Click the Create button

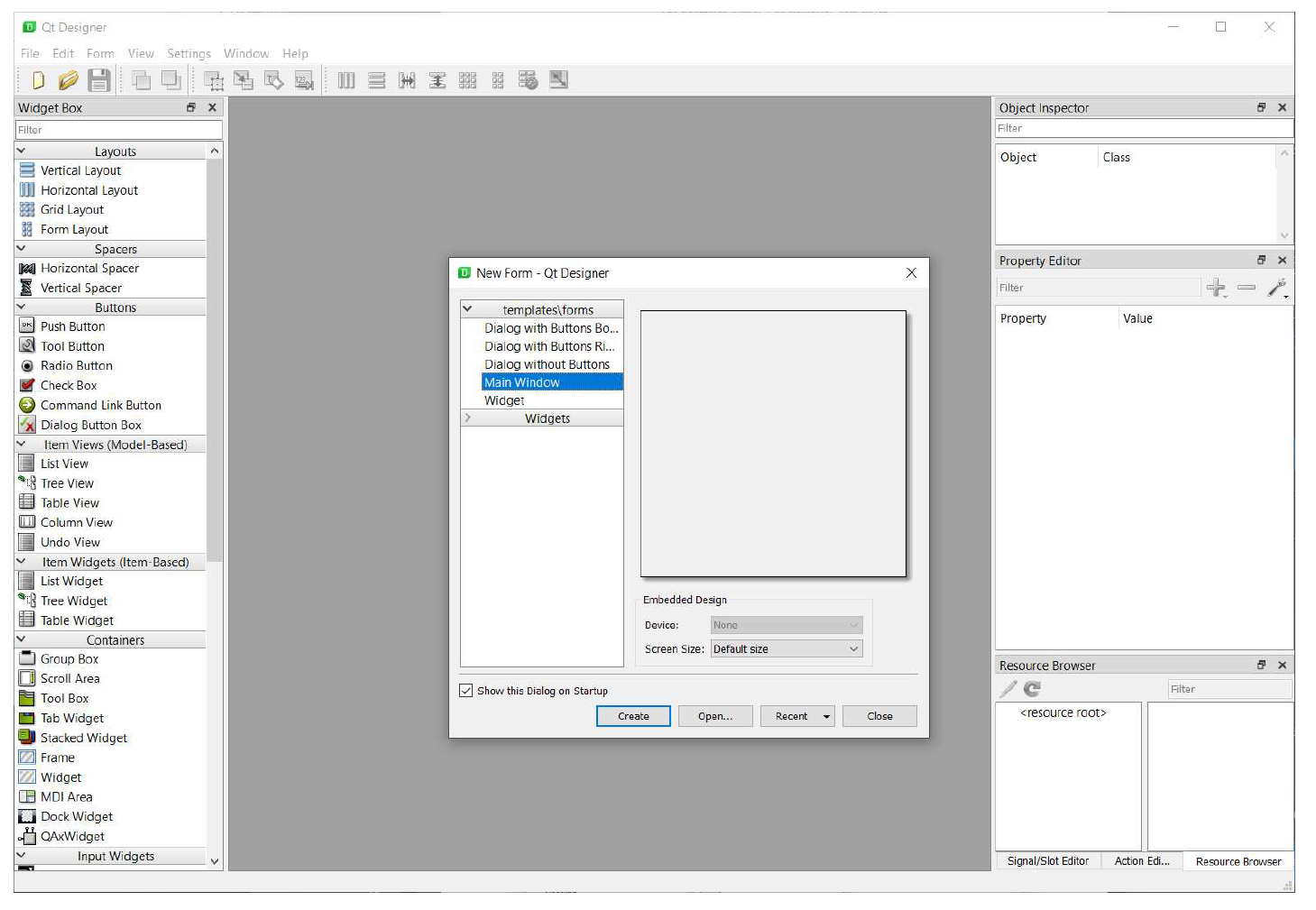633,716
